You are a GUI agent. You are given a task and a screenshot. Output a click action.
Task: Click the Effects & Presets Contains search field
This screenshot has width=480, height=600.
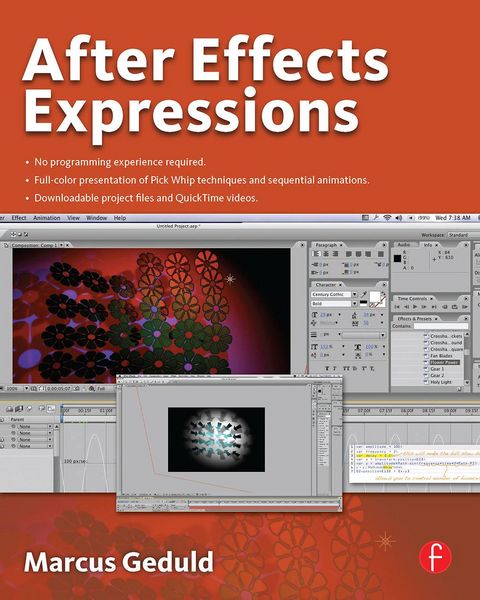pyautogui.click(x=441, y=326)
